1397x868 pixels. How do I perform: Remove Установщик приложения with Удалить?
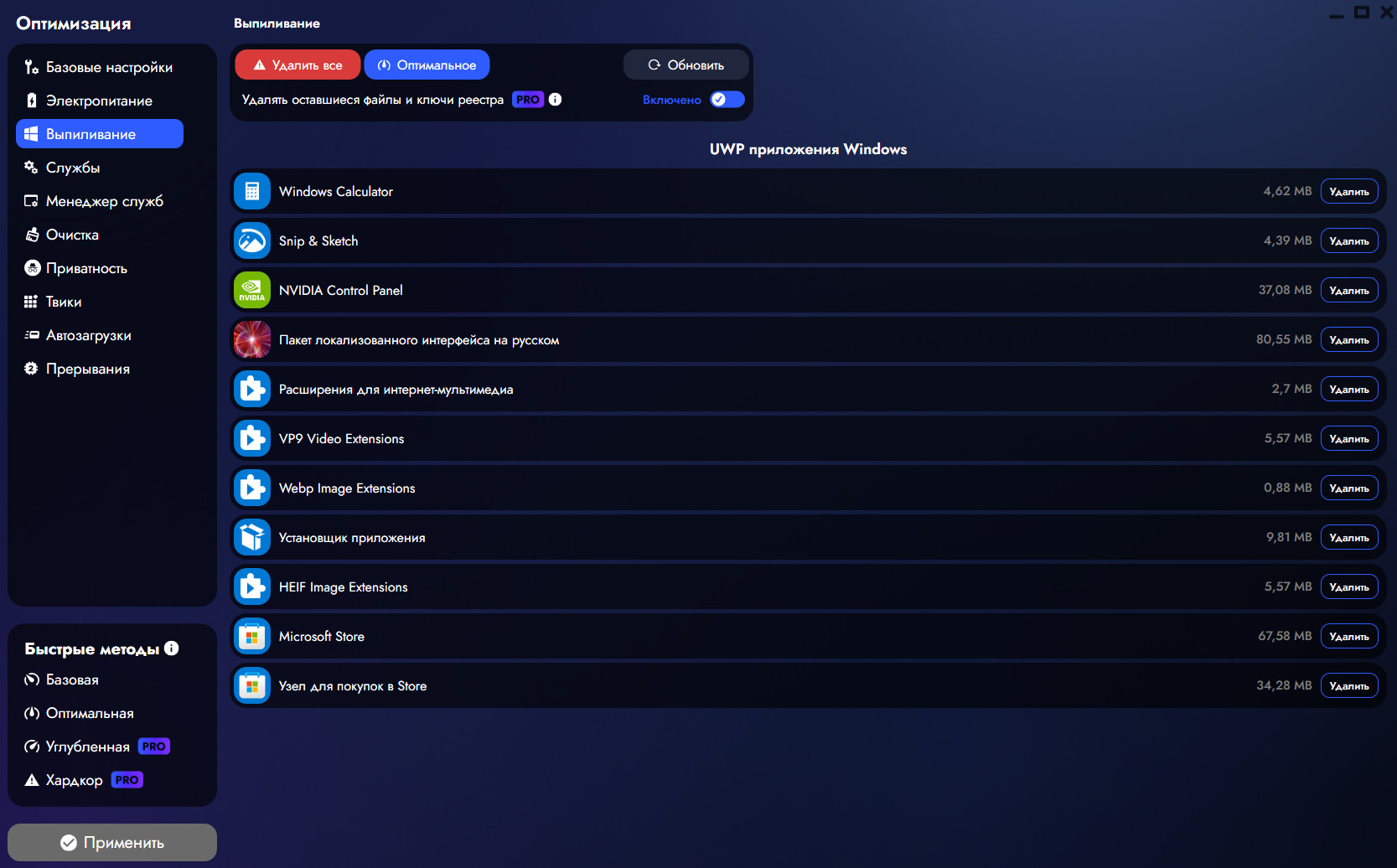(1349, 537)
